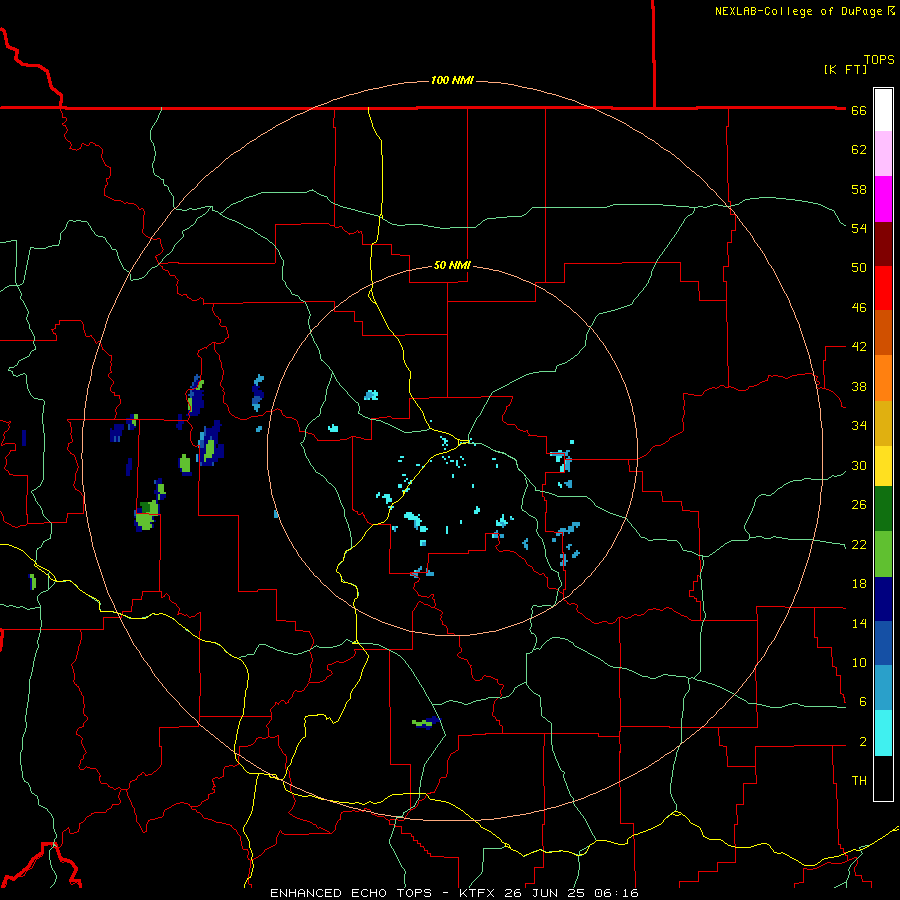Select the 18 legend value

[859, 584]
